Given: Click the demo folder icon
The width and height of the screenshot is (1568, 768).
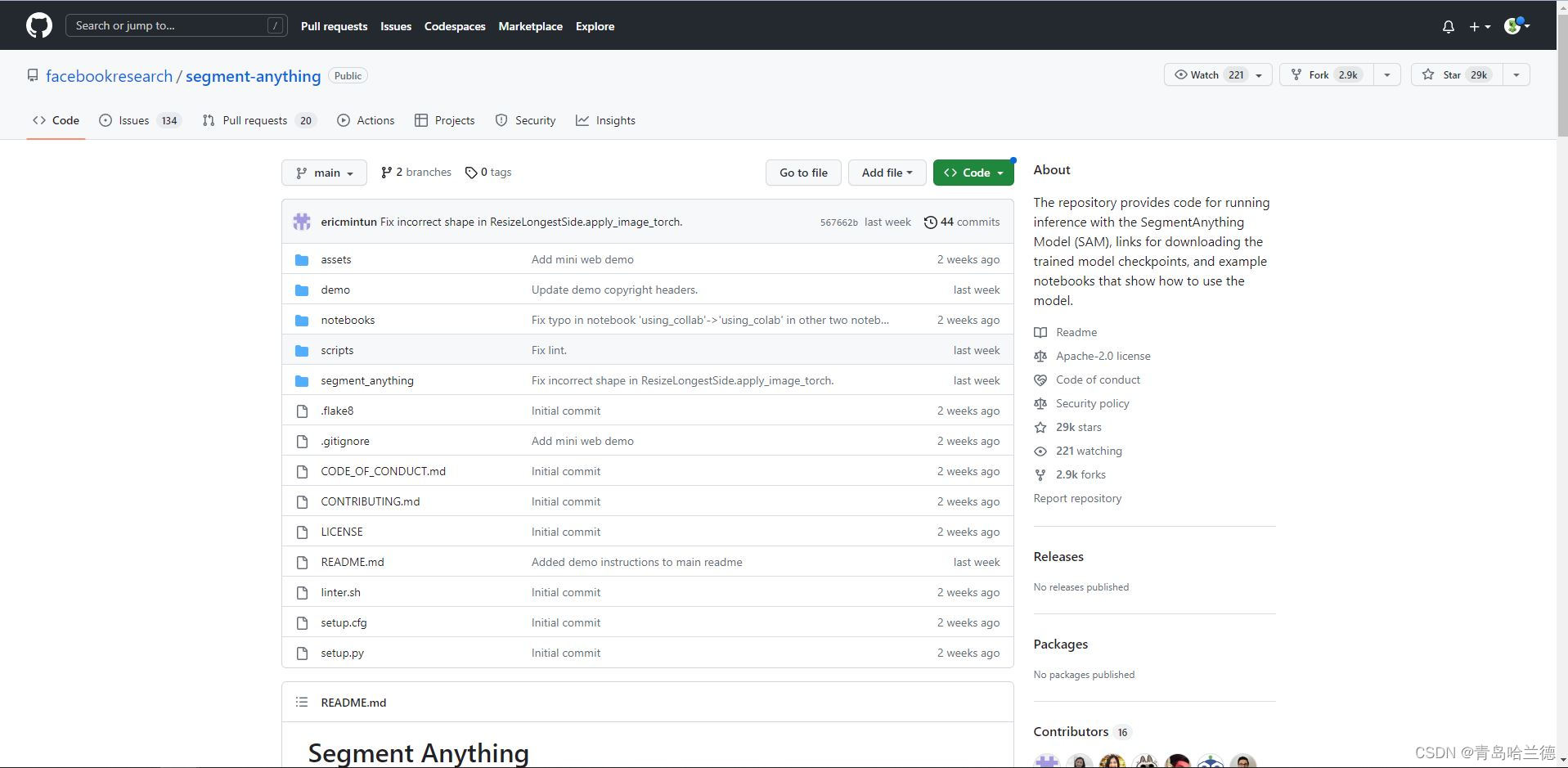Looking at the screenshot, I should (x=302, y=290).
